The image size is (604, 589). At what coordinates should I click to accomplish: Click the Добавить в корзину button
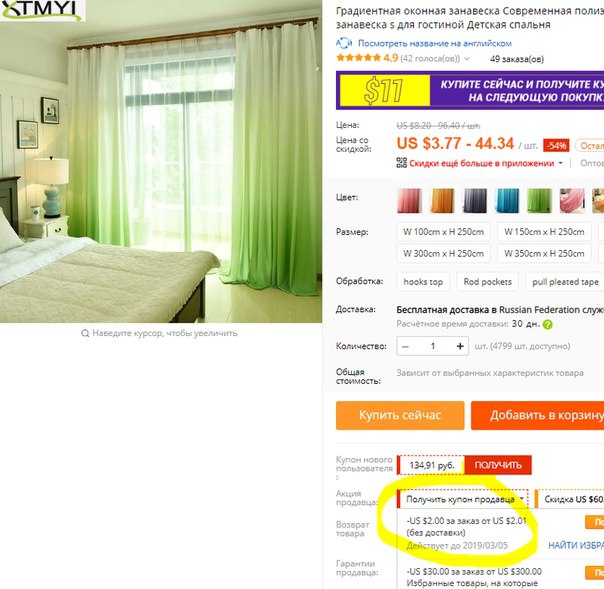(x=537, y=415)
